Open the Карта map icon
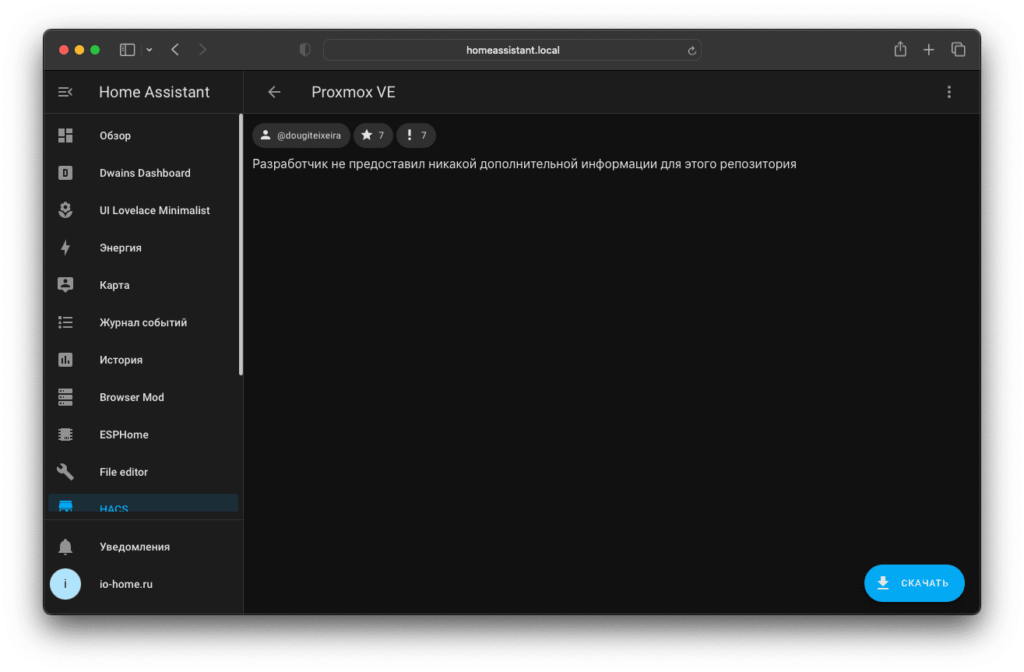 (65, 285)
